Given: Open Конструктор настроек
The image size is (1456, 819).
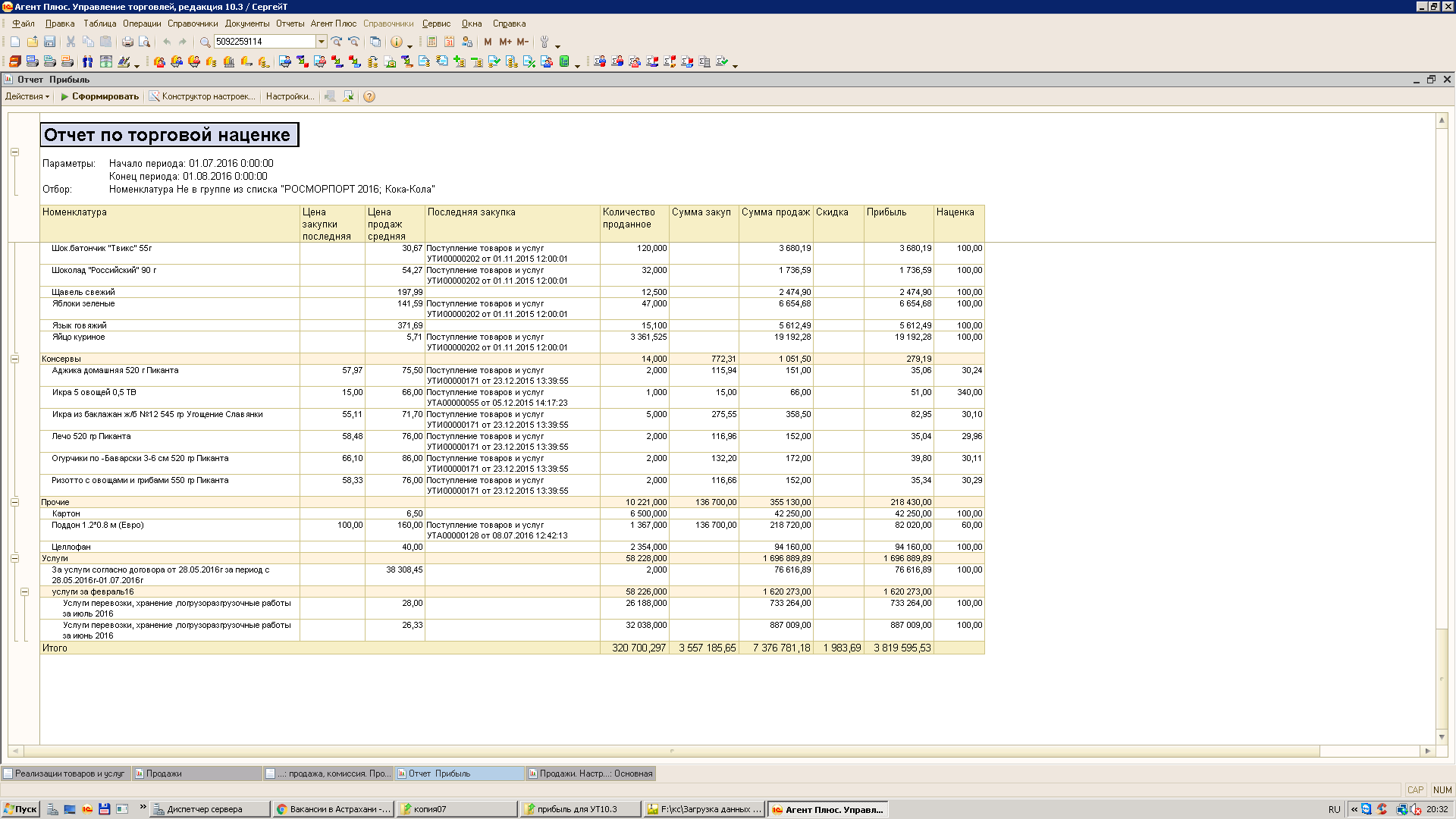Looking at the screenshot, I should [202, 96].
